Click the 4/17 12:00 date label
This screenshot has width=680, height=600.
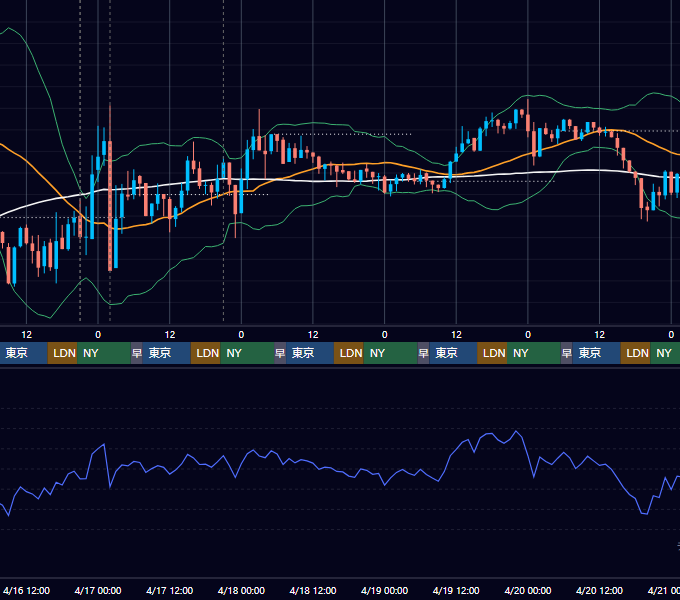tap(170, 590)
